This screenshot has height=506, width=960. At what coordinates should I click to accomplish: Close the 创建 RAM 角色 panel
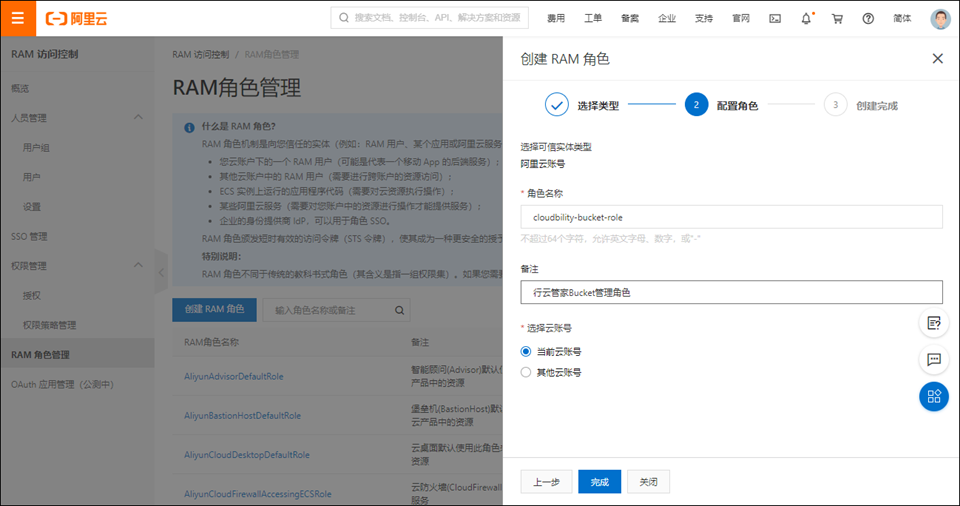pyautogui.click(x=937, y=59)
